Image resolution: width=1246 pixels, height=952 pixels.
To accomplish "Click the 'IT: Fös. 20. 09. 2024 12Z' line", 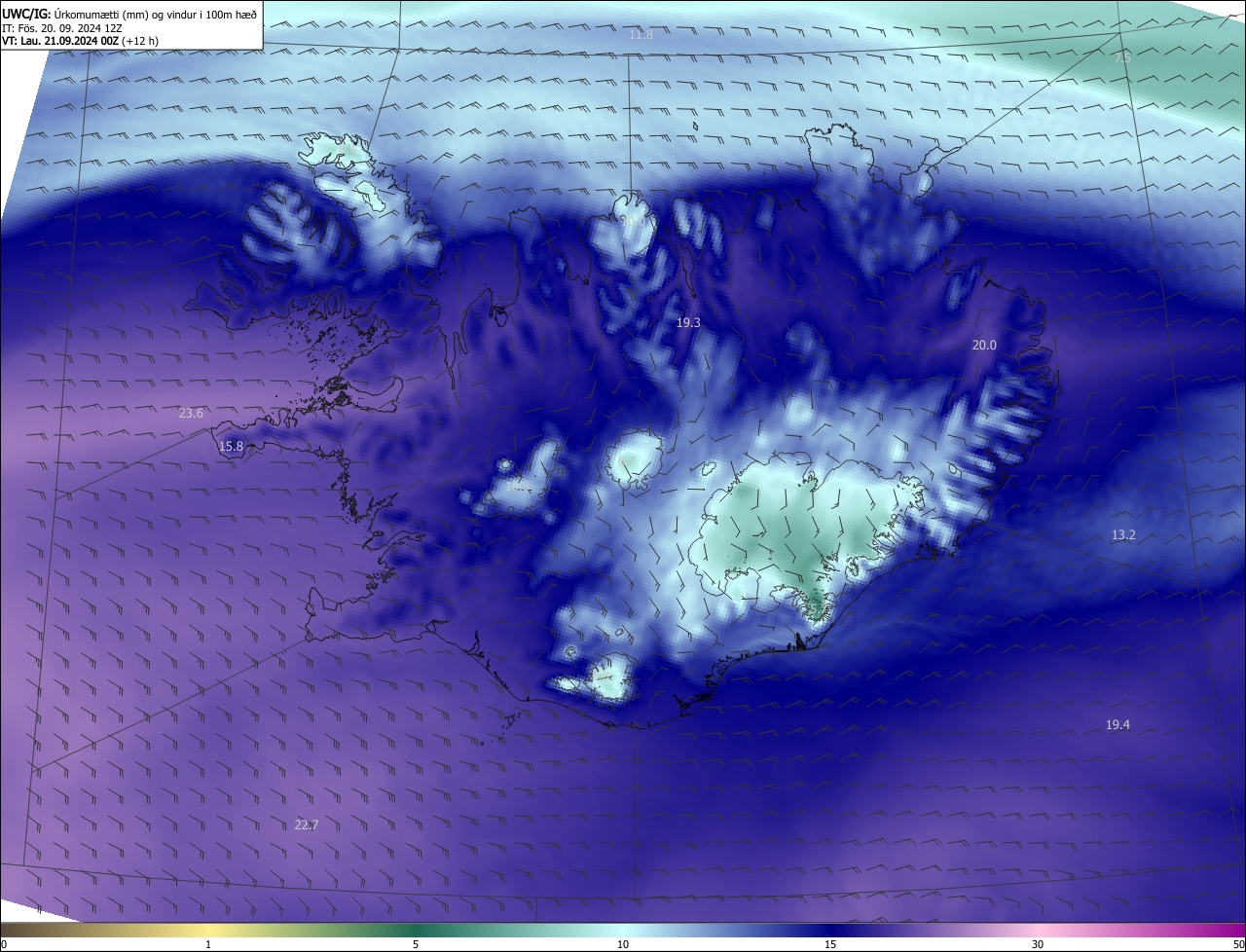I will (x=62, y=27).
